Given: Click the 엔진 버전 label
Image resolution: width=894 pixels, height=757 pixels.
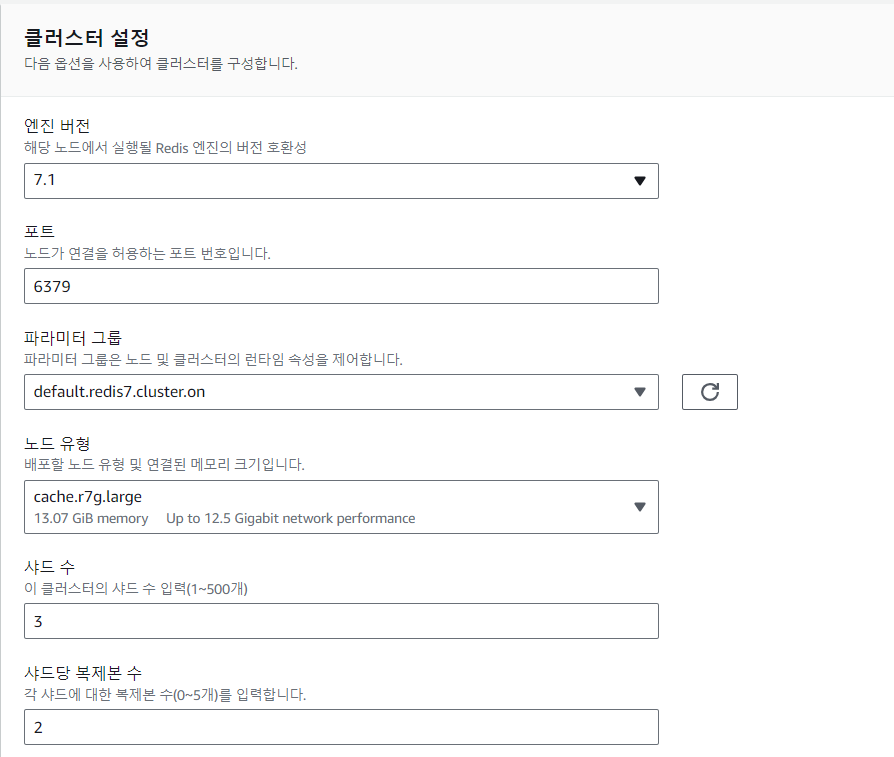Looking at the screenshot, I should pyautogui.click(x=57, y=126).
